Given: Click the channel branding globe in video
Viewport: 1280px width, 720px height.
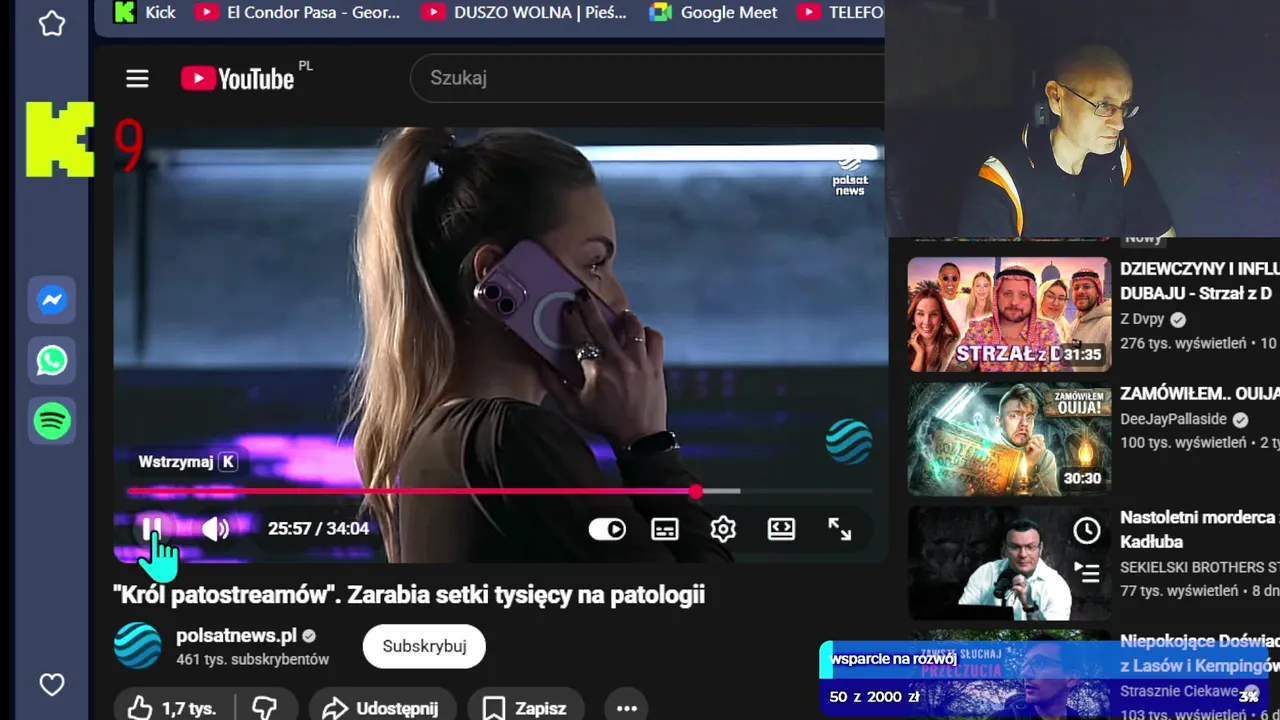Looking at the screenshot, I should (849, 442).
